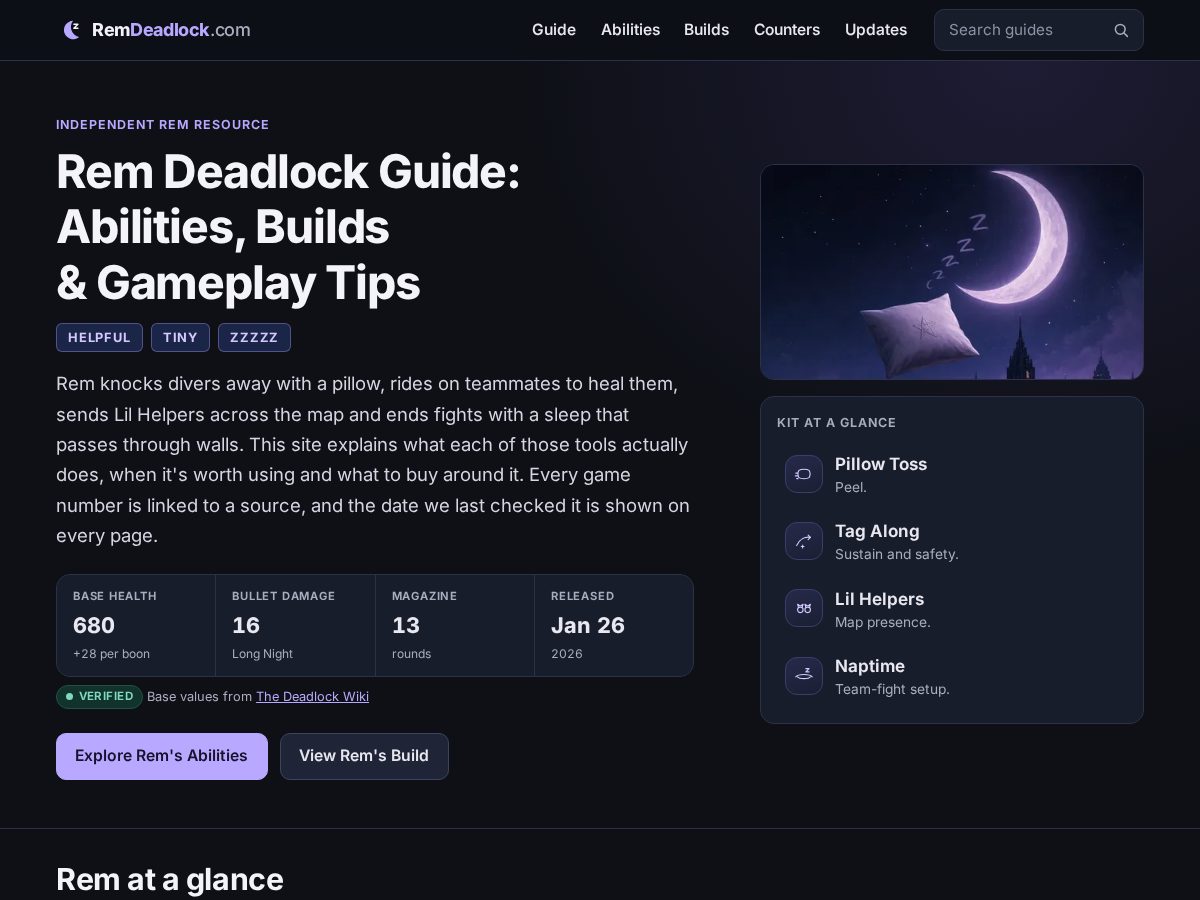Viewport: 1200px width, 900px height.
Task: Open the Builds nav item
Action: (x=706, y=30)
